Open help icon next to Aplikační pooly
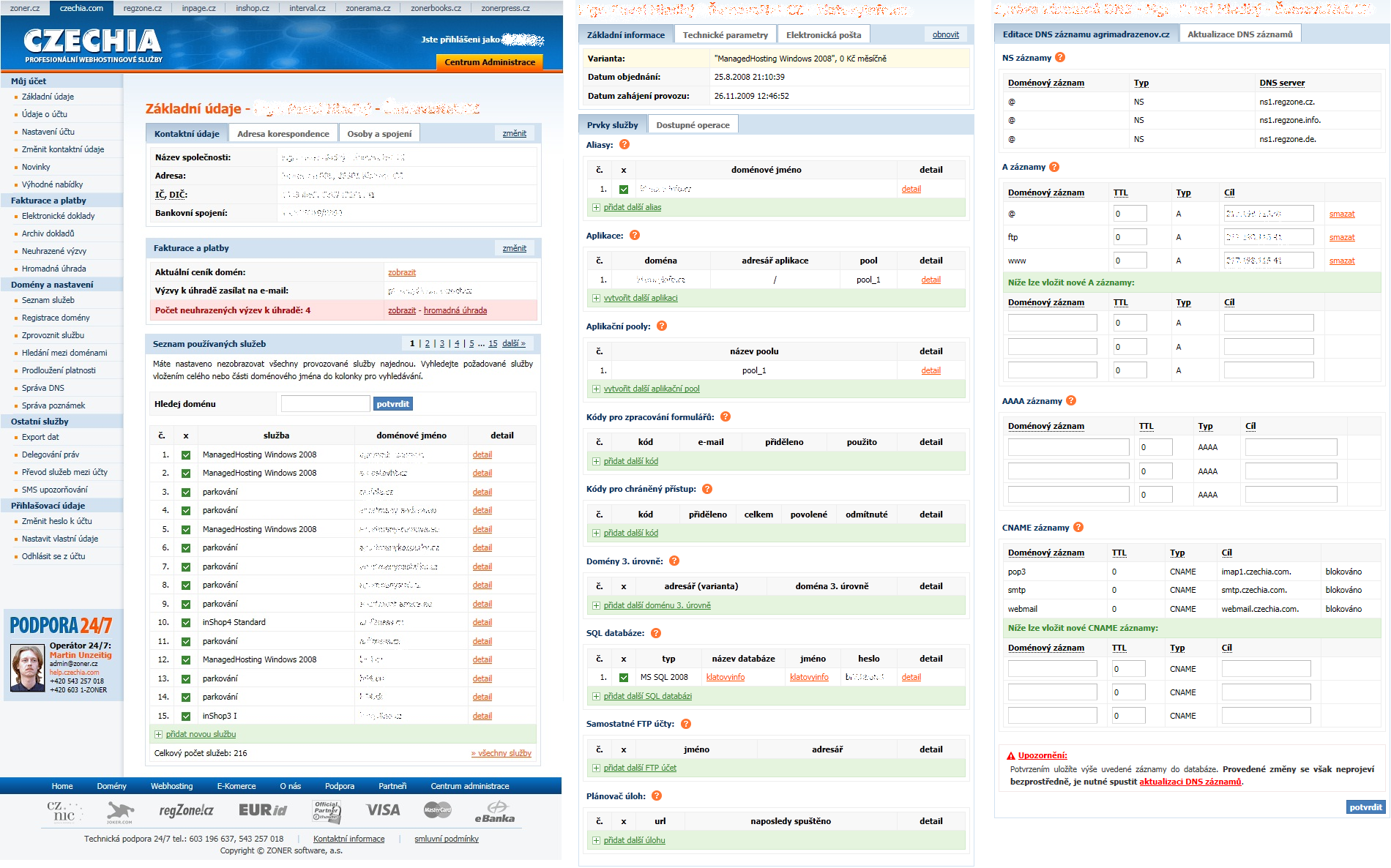The image size is (1391, 868). 662,326
